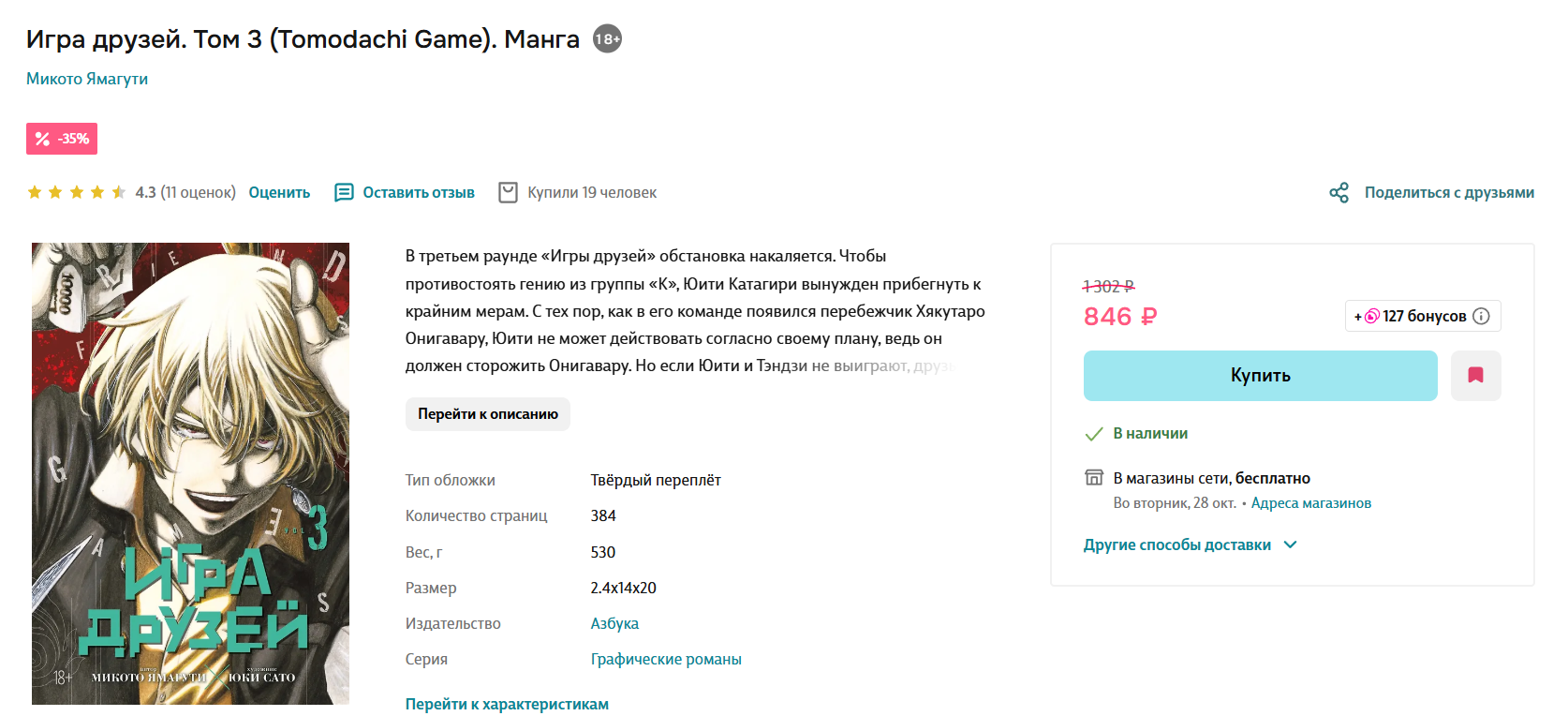Expand Другие способы доставки
This screenshot has height=716, width=1568.
(1176, 545)
